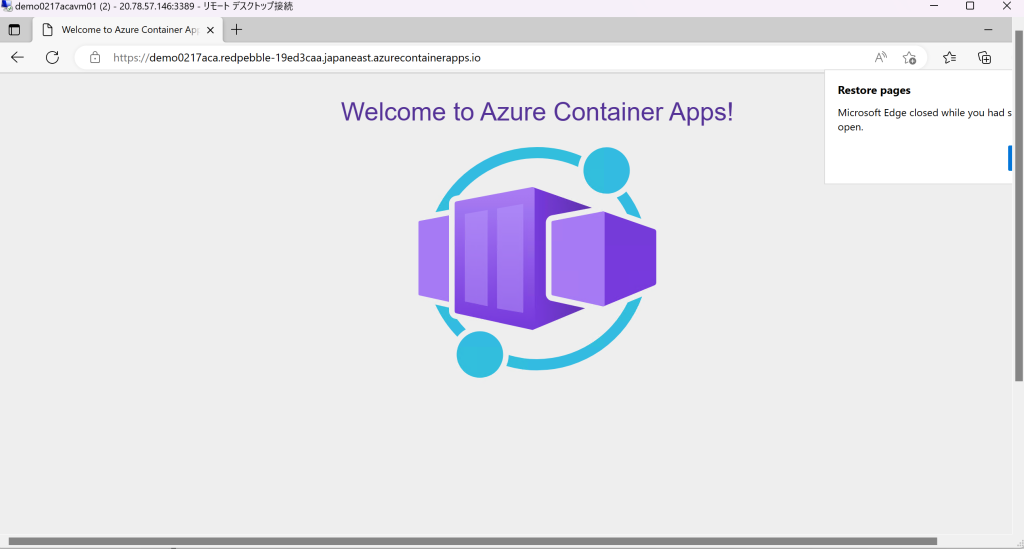
Task: Click the remote desktop title bar icon
Action: (x=7, y=6)
